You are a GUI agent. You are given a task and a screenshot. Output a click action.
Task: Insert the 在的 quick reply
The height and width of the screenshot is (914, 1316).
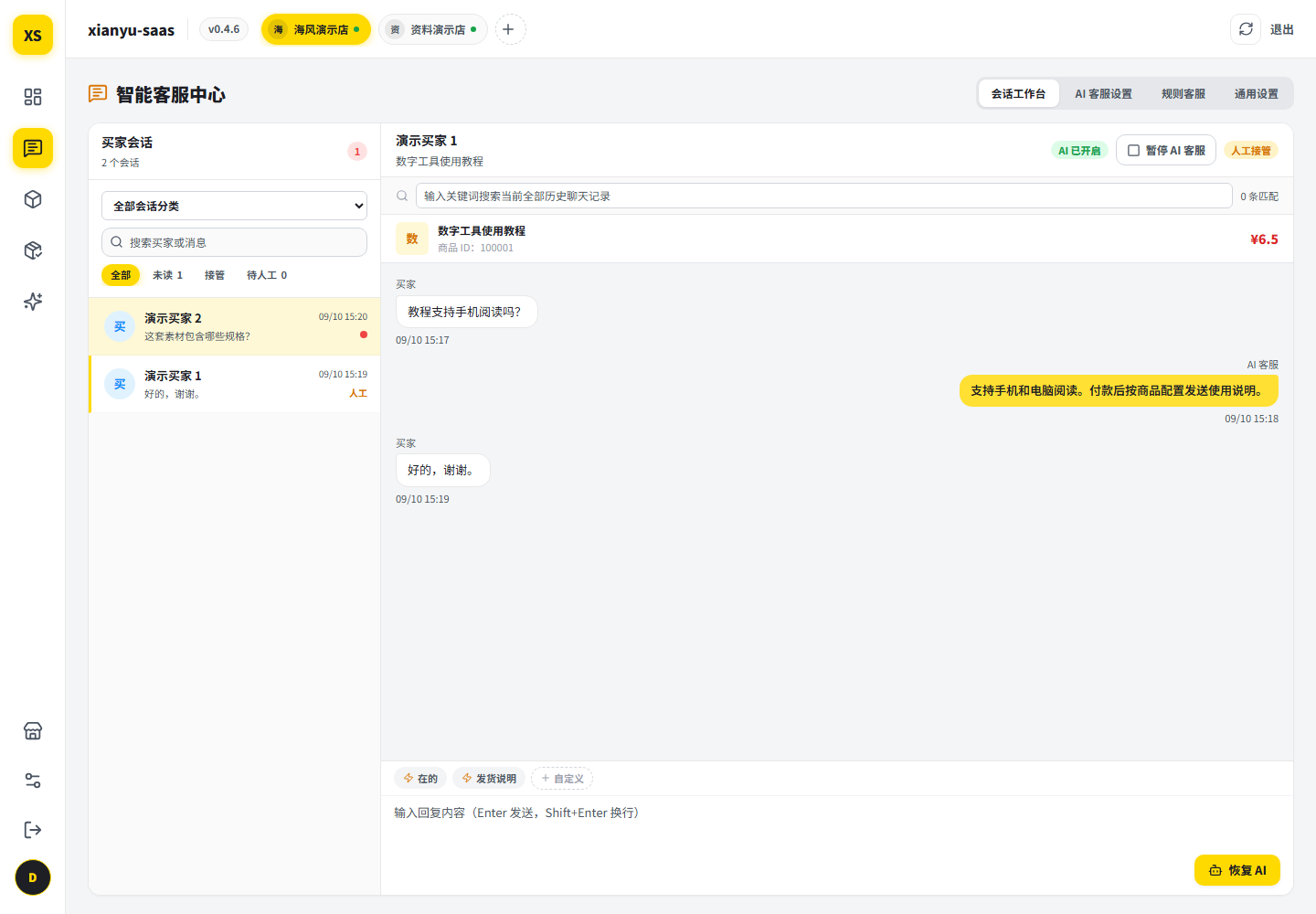420,779
